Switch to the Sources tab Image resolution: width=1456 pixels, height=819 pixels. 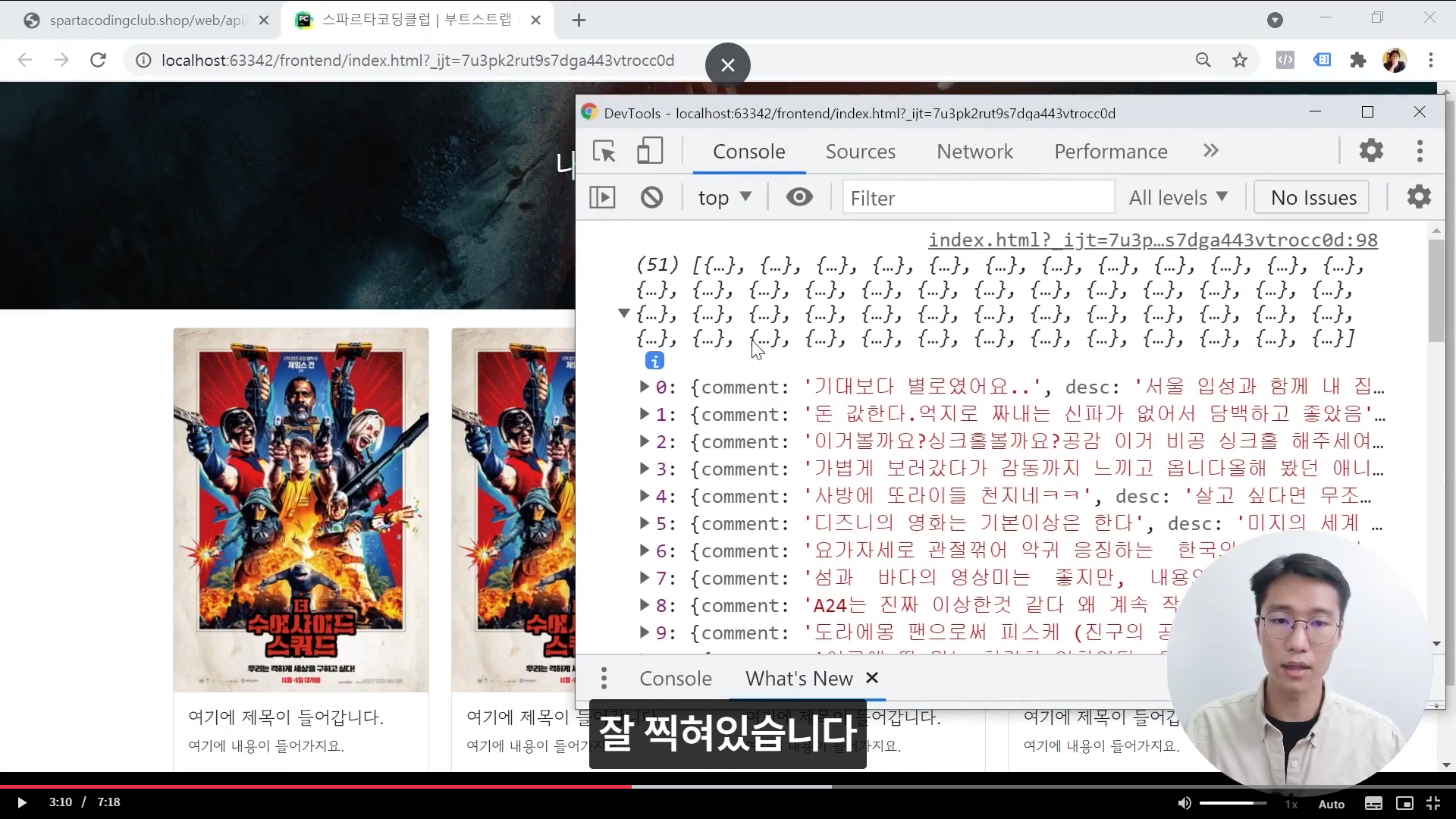(x=860, y=152)
